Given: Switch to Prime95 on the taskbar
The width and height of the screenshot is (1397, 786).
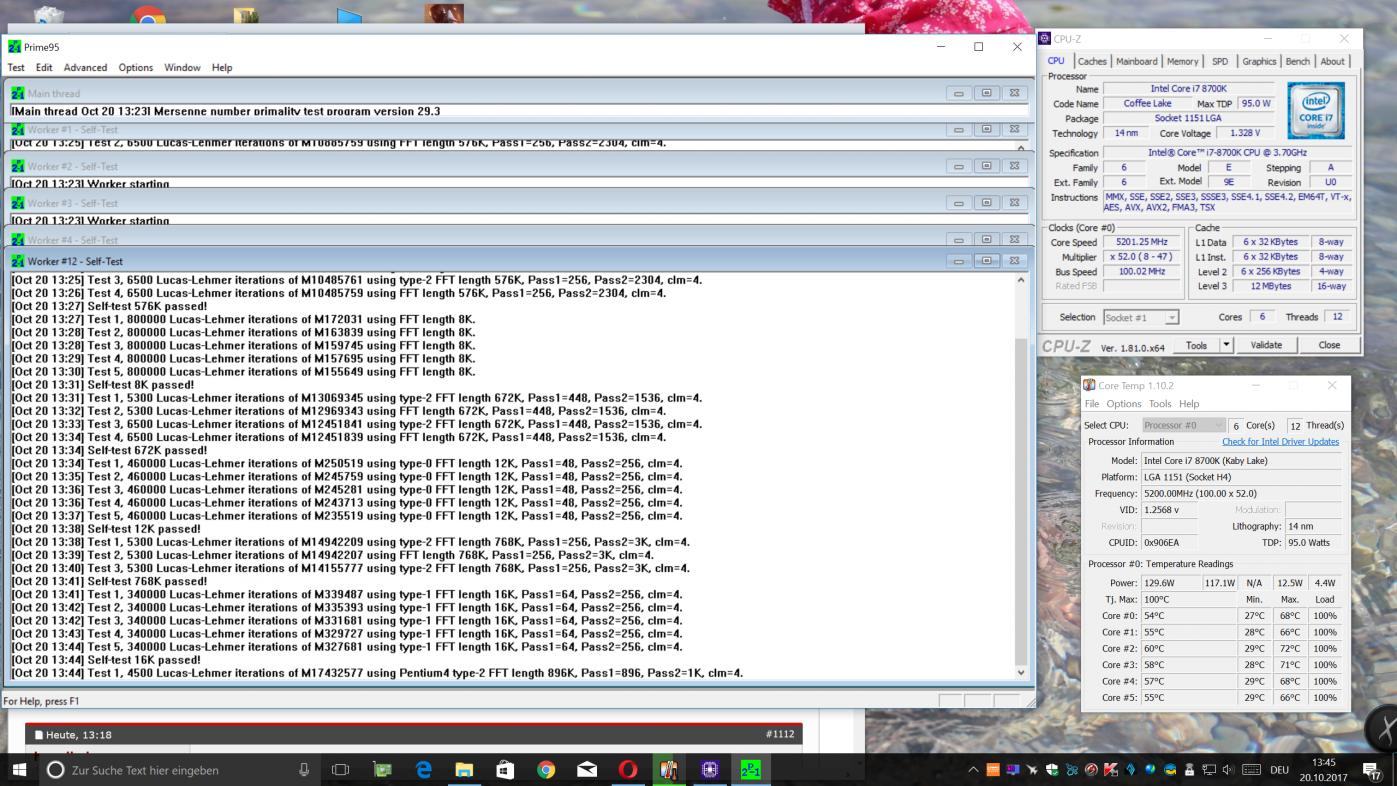Looking at the screenshot, I should [751, 769].
